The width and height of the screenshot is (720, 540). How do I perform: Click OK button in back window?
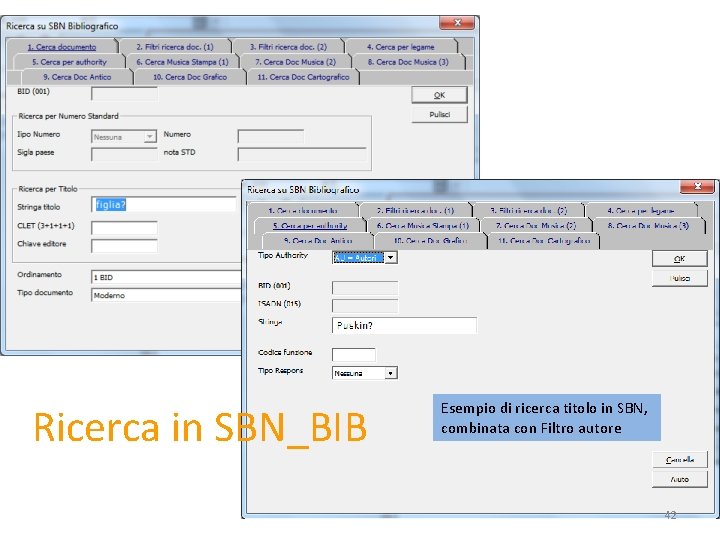pos(439,95)
